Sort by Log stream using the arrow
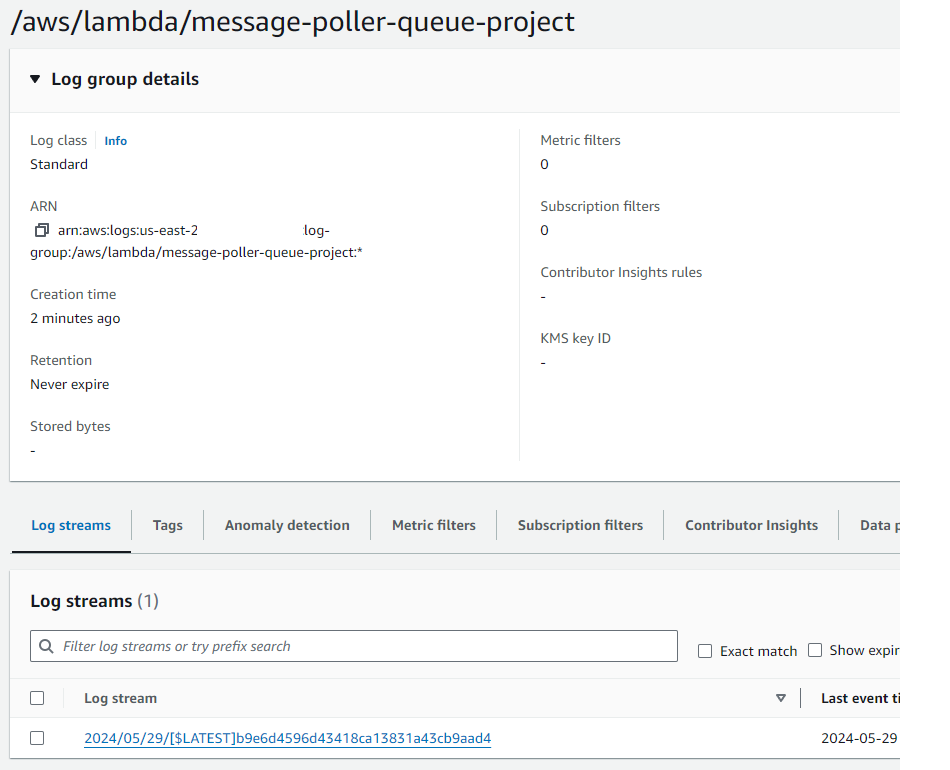The width and height of the screenshot is (950, 770). point(781,699)
